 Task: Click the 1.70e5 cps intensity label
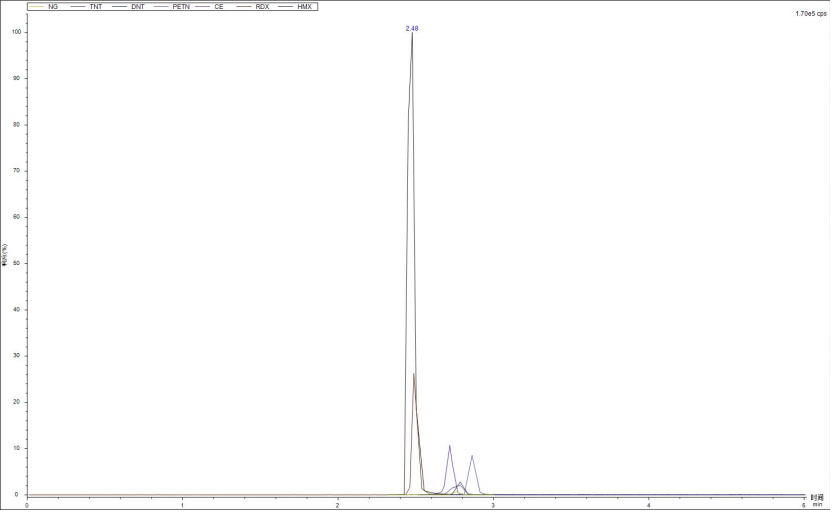[810, 14]
